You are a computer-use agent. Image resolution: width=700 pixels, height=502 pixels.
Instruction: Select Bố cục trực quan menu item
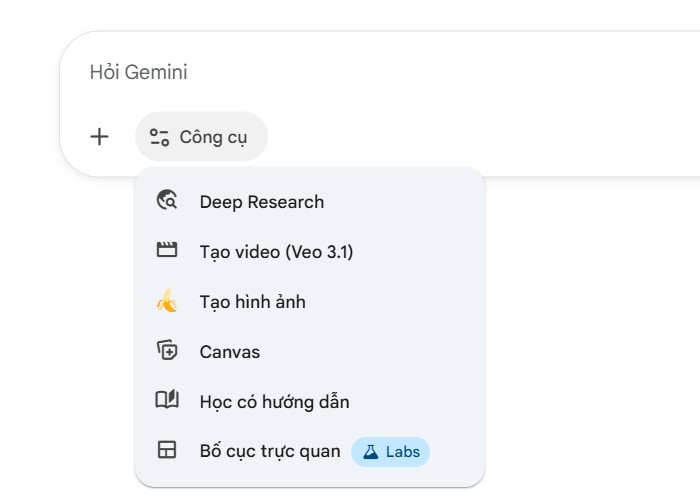[270, 452]
